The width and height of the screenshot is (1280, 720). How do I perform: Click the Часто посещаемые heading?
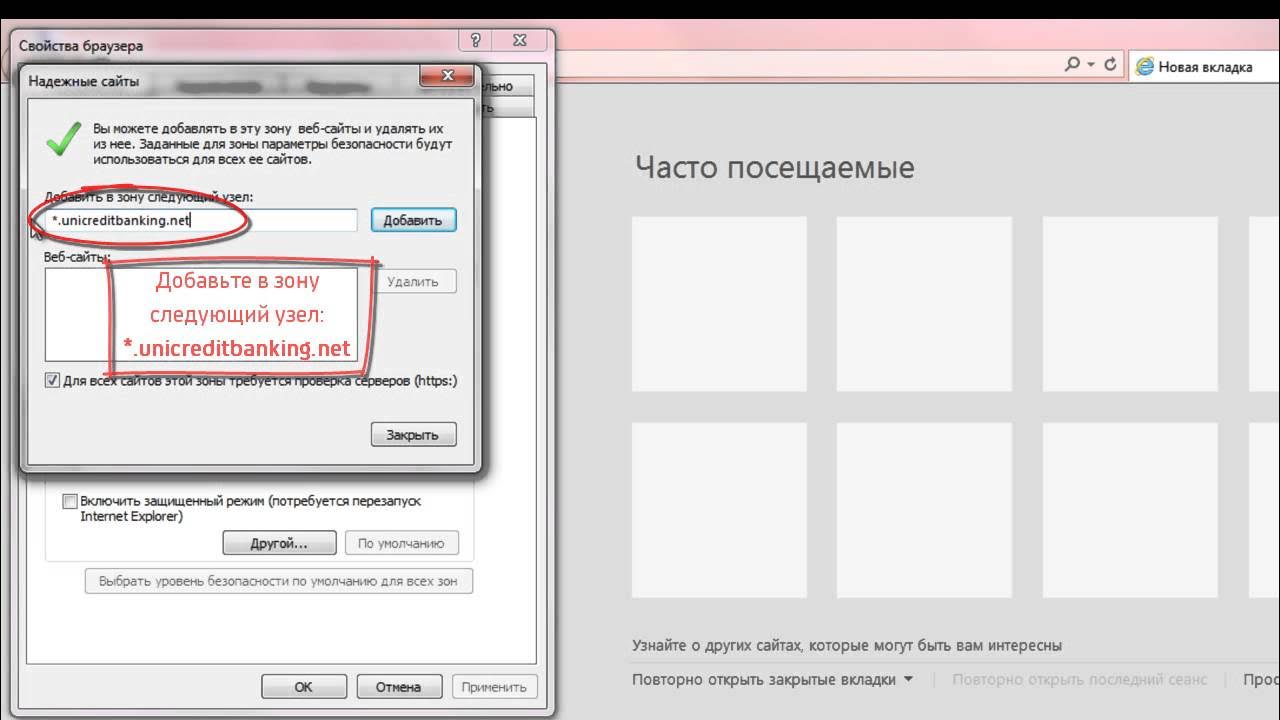point(774,167)
